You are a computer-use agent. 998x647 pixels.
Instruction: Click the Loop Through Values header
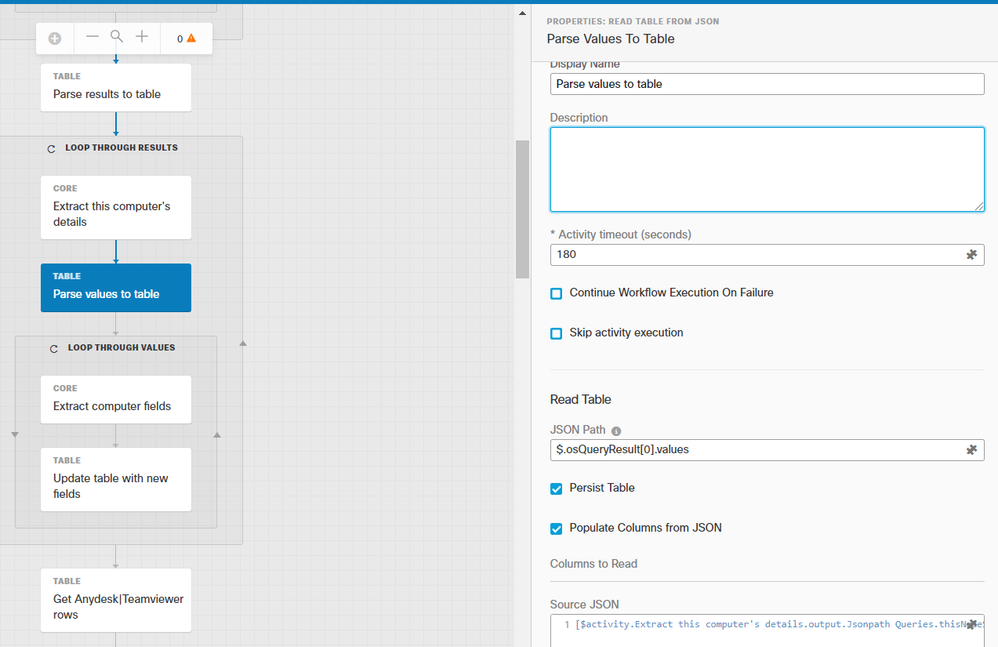pyautogui.click(x=122, y=347)
